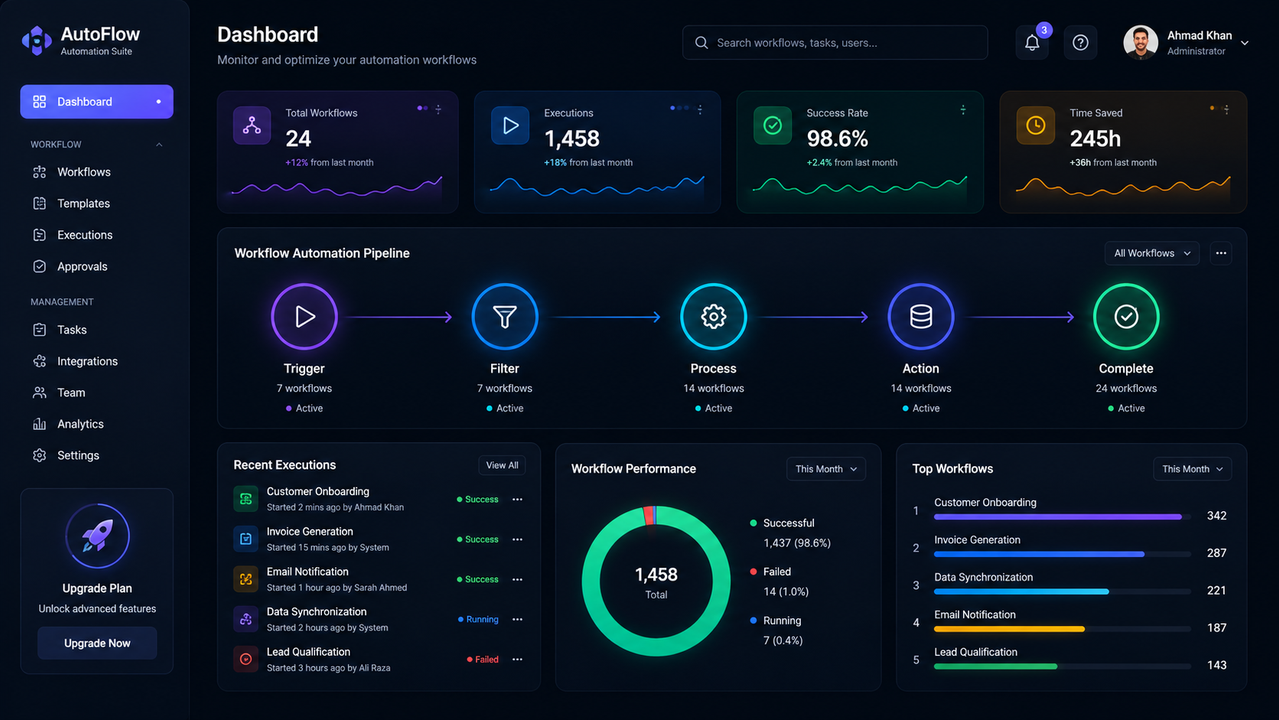The width and height of the screenshot is (1279, 720).
Task: Click the Email Notification execution icon
Action: coord(245,579)
